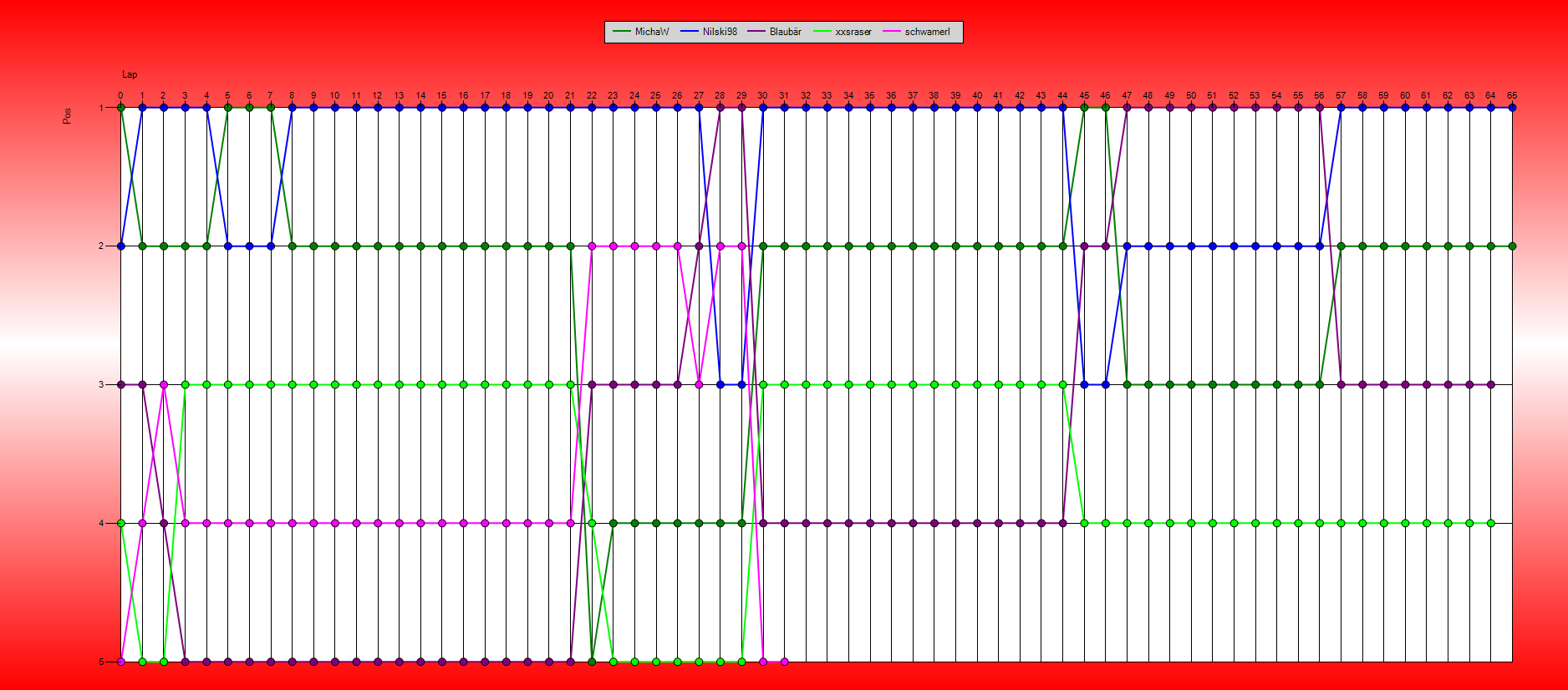The height and width of the screenshot is (690, 1568).
Task: Click position label 1 on the vertical axis
Action: coord(101,108)
